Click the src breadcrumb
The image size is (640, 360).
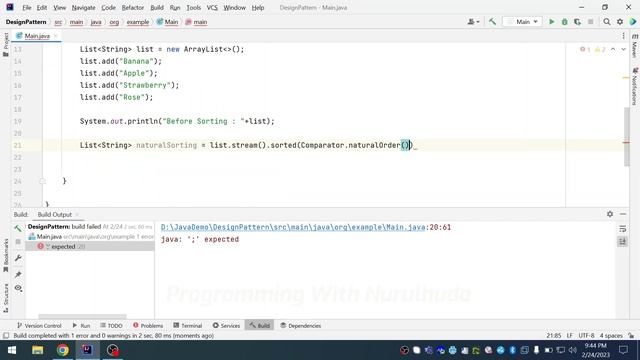click(x=58, y=22)
